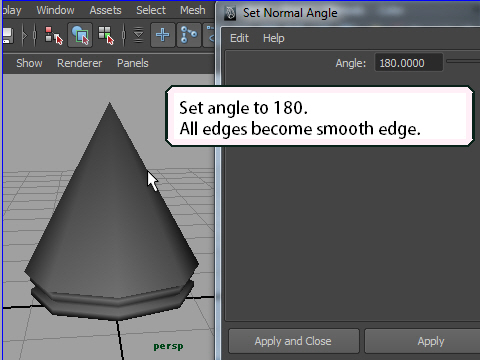Collapse the toolbar handle right of the component type icon
Viewport: 480px width, 360px height.
point(124,35)
